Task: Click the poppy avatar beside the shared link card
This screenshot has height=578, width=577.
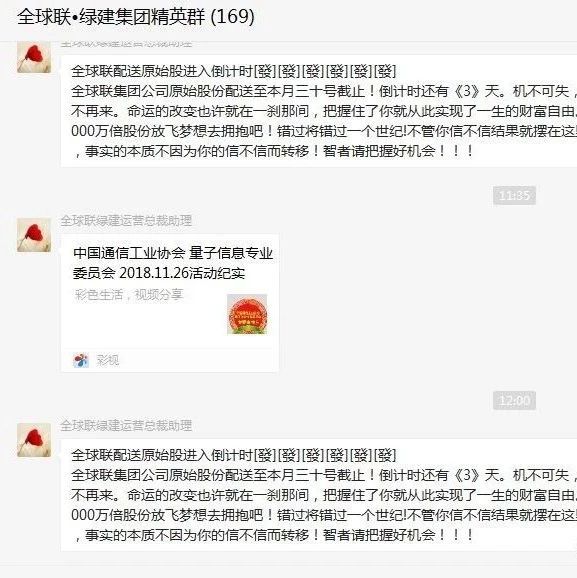Action: [x=34, y=235]
